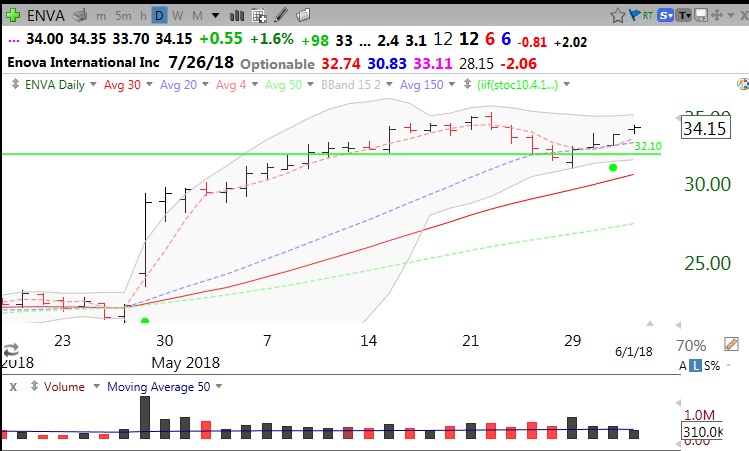Open the BBand 15 2 dropdown arrow
This screenshot has width=749, height=451.
point(389,85)
